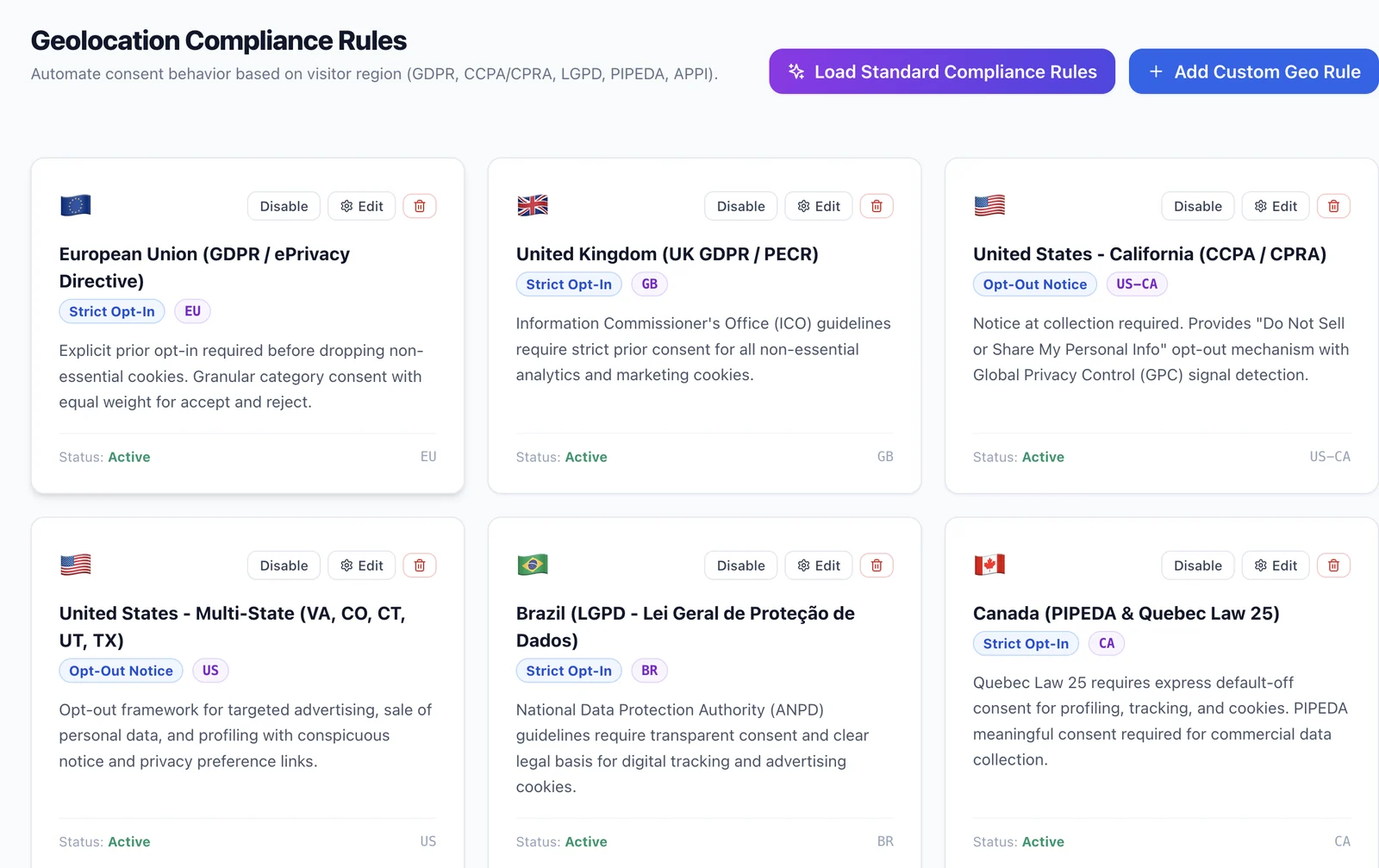The height and width of the screenshot is (868, 1379).
Task: Click the 'European Union (GDPR / ePrivacy Directive)' title
Action: point(204,267)
